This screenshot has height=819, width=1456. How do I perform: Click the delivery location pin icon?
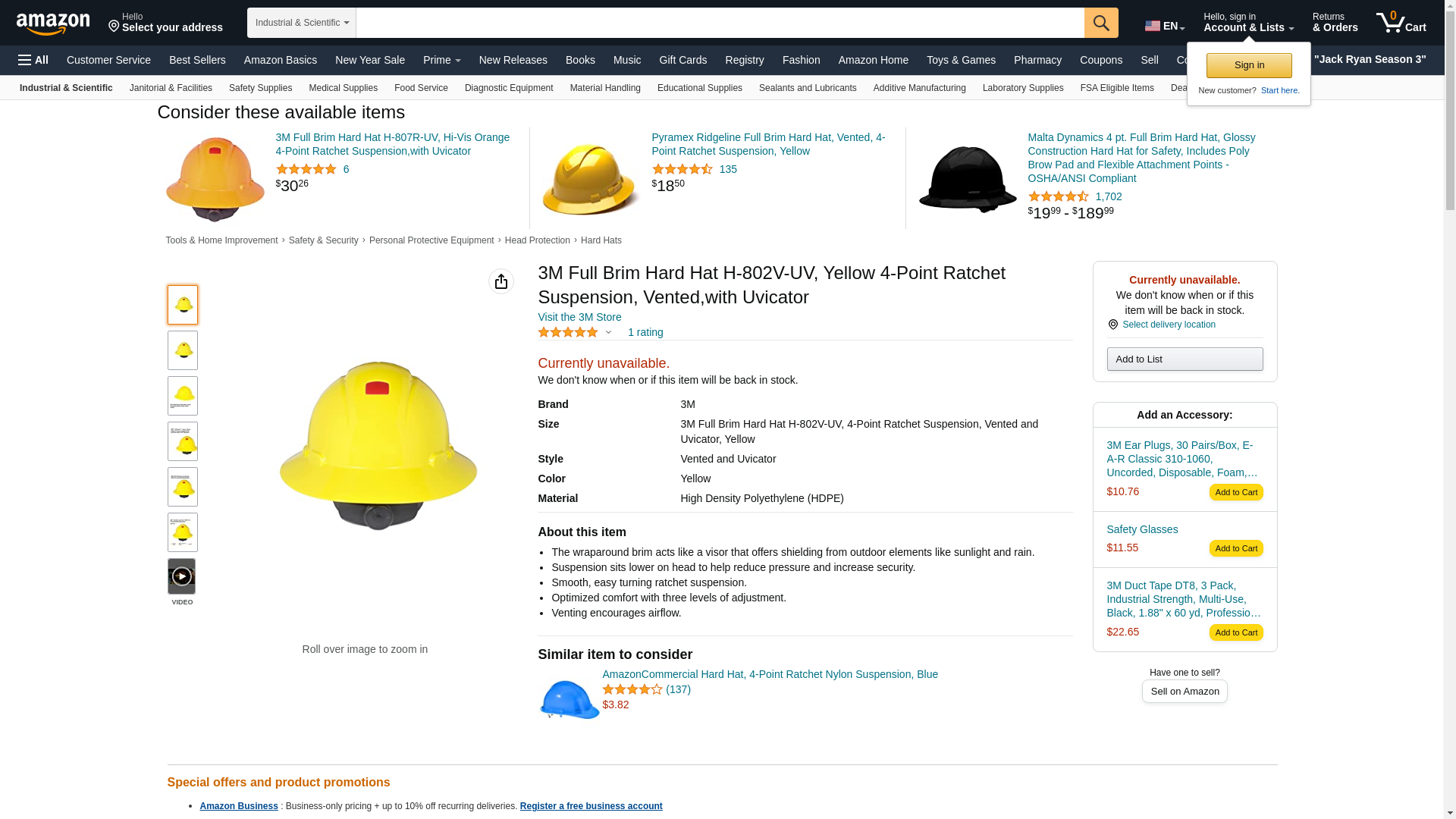coord(1112,325)
